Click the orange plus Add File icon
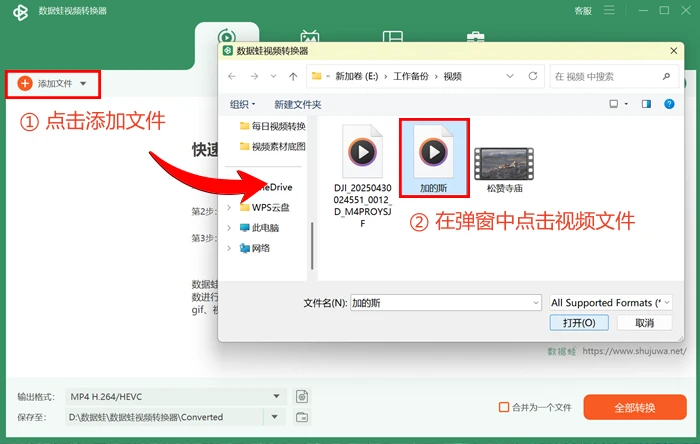The height and width of the screenshot is (444, 700). [25, 83]
